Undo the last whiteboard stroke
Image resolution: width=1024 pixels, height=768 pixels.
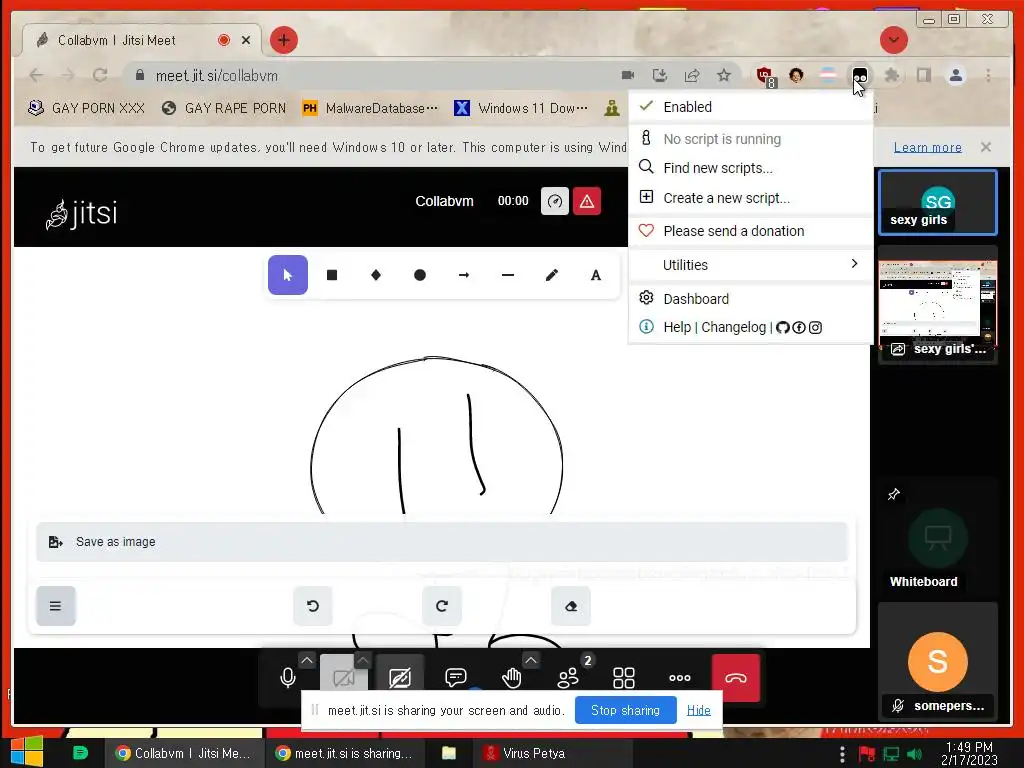313,606
